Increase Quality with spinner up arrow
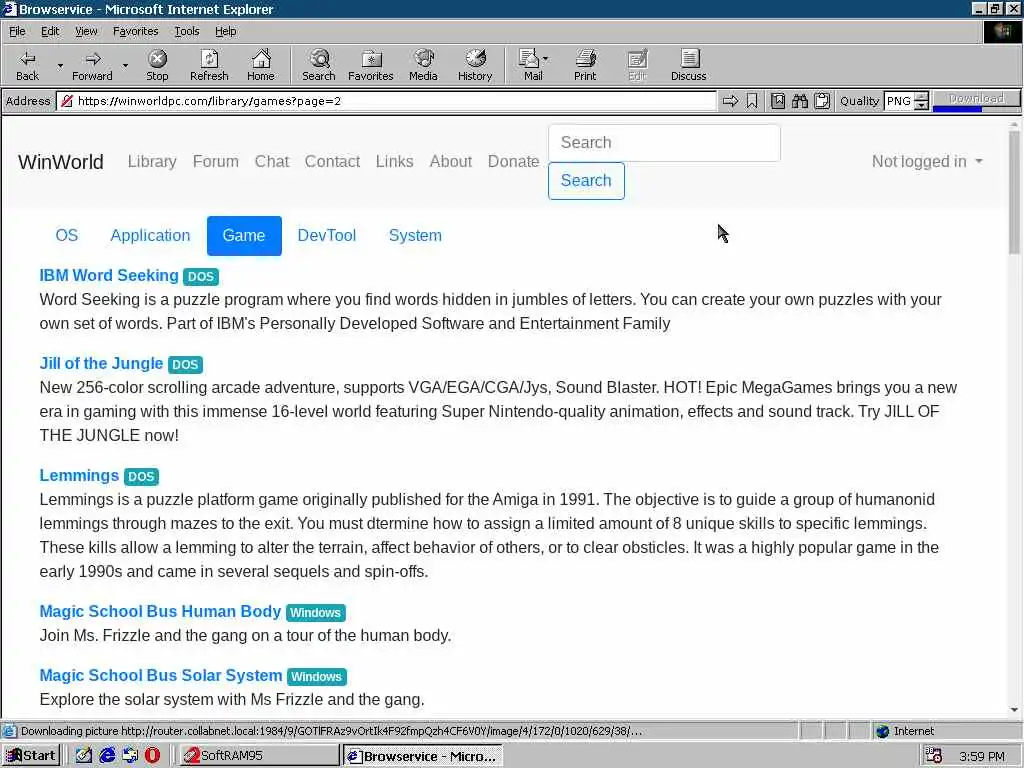1024x768 pixels. tap(921, 96)
